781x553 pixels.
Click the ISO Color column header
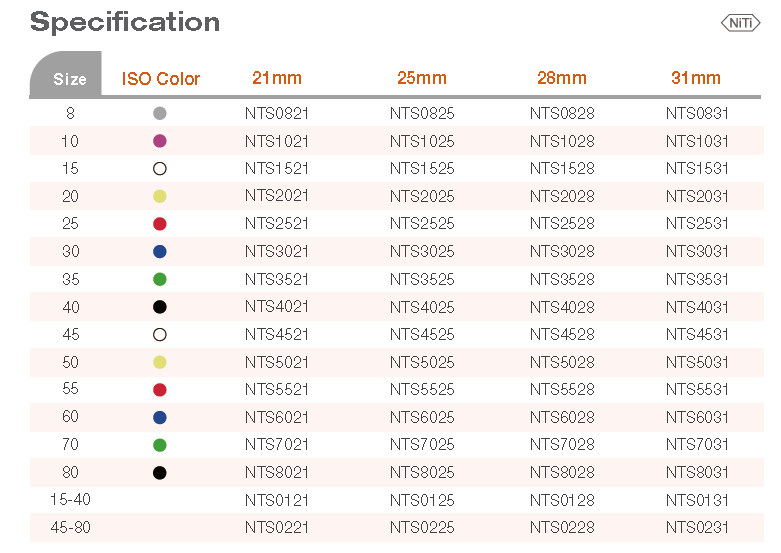point(161,79)
